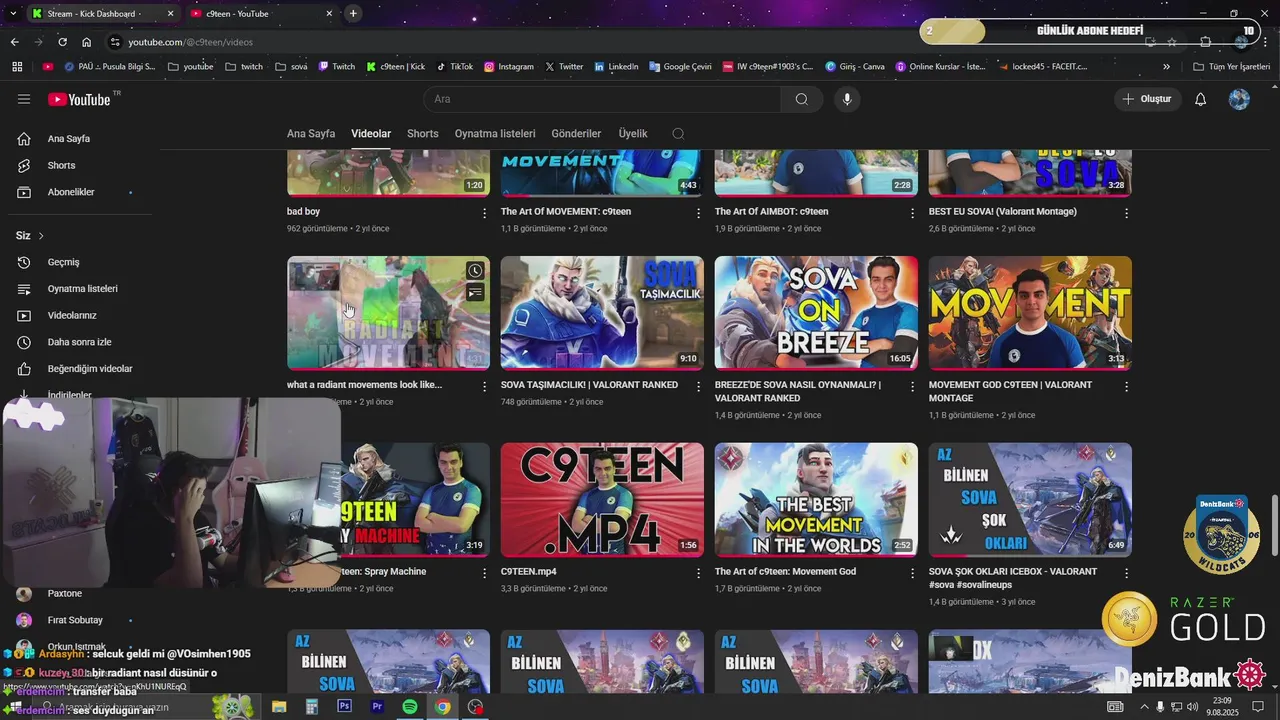Expand hidden bookmarks with the double chevron
This screenshot has height=720, width=1280.
[1166, 67]
